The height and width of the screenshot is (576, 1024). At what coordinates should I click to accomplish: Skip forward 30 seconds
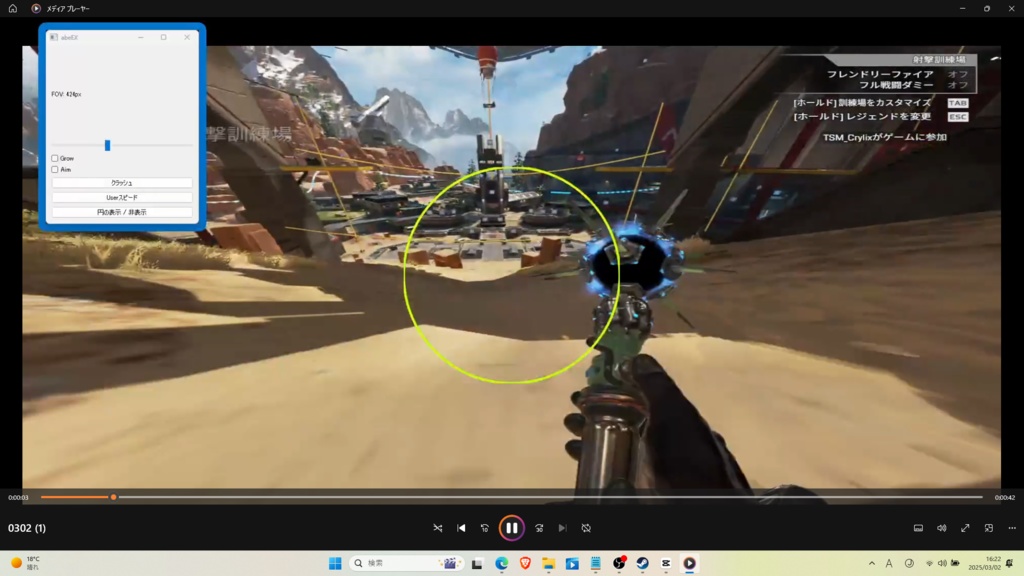click(539, 528)
